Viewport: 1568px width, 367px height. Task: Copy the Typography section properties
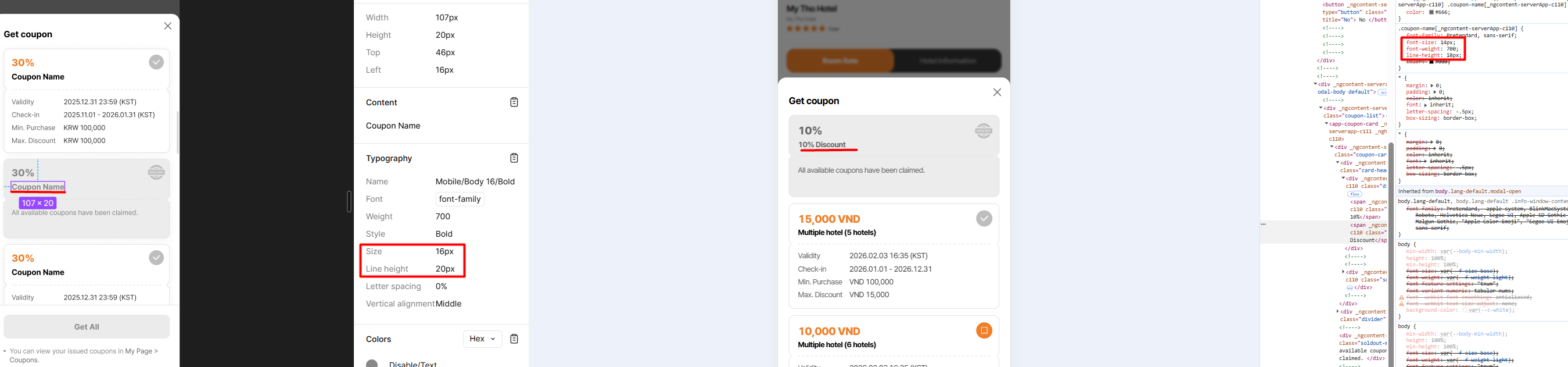click(514, 159)
